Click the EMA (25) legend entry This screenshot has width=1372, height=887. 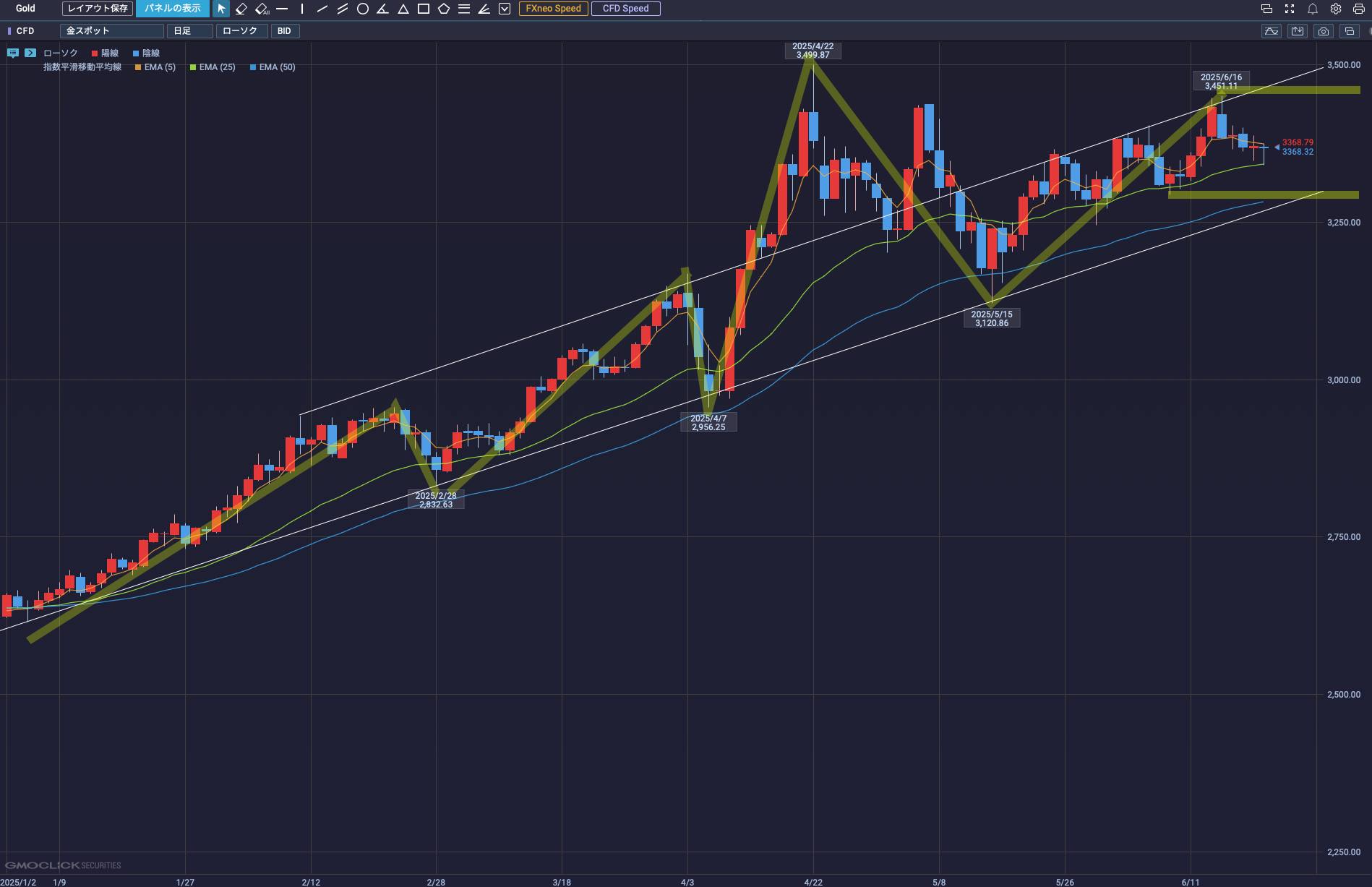point(213,67)
